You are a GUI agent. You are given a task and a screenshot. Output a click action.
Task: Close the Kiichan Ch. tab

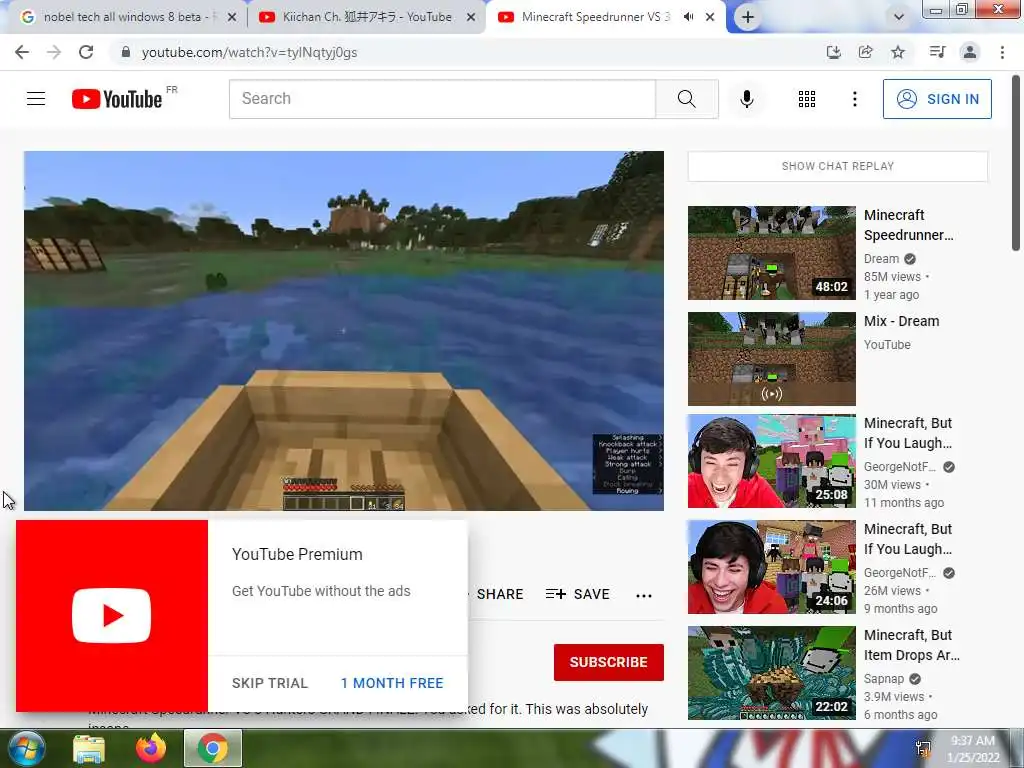click(471, 18)
